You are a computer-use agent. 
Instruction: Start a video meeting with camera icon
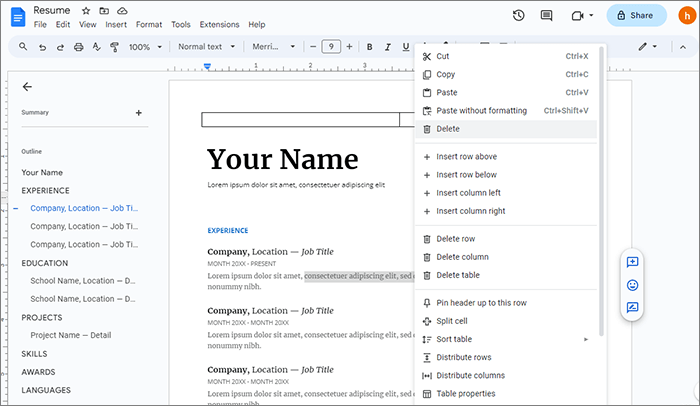(577, 16)
